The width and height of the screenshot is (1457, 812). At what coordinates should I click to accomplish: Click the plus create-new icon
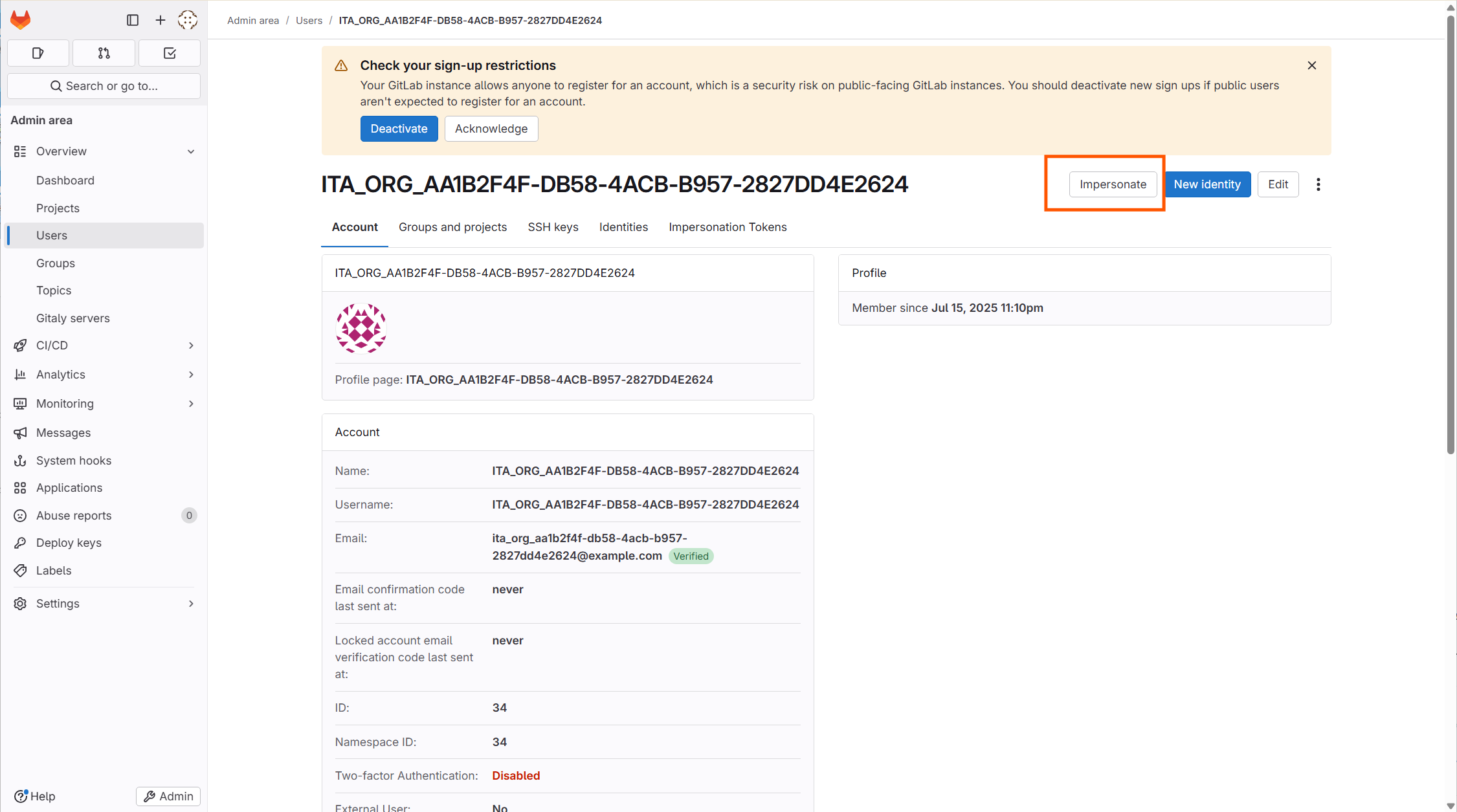tap(161, 20)
